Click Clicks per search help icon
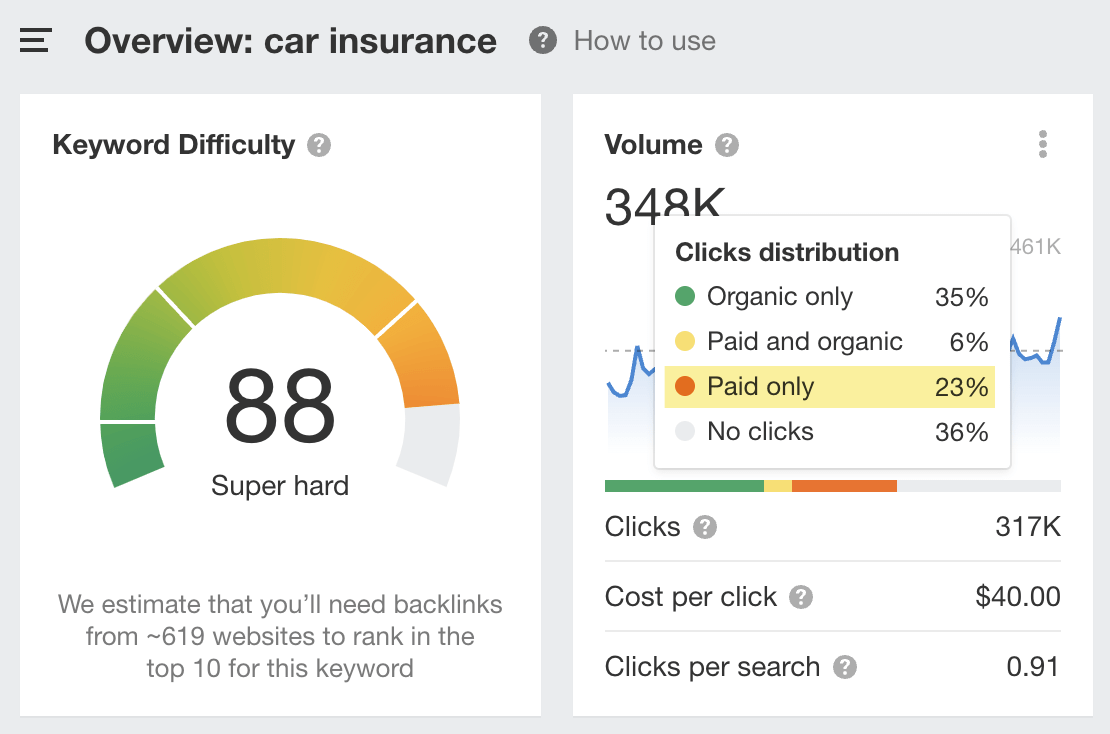1110x734 pixels. point(846,668)
